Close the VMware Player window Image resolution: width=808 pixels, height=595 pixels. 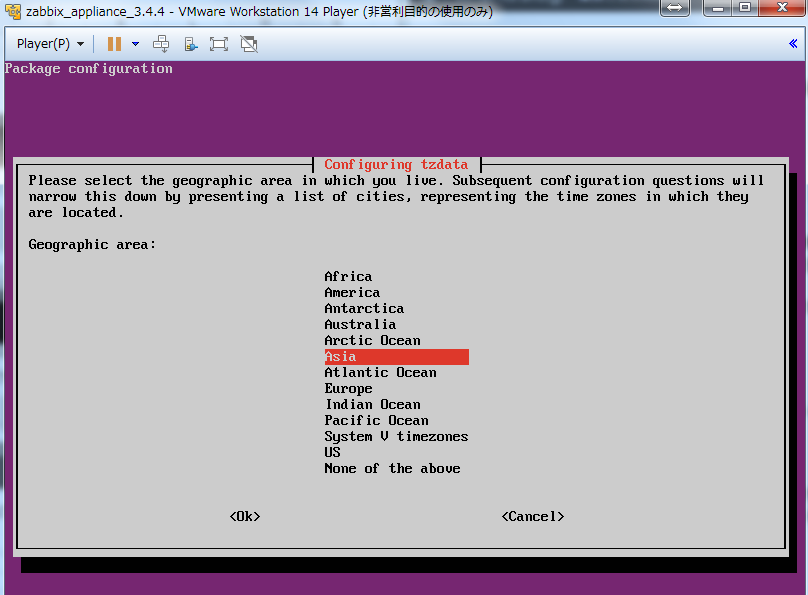point(782,8)
